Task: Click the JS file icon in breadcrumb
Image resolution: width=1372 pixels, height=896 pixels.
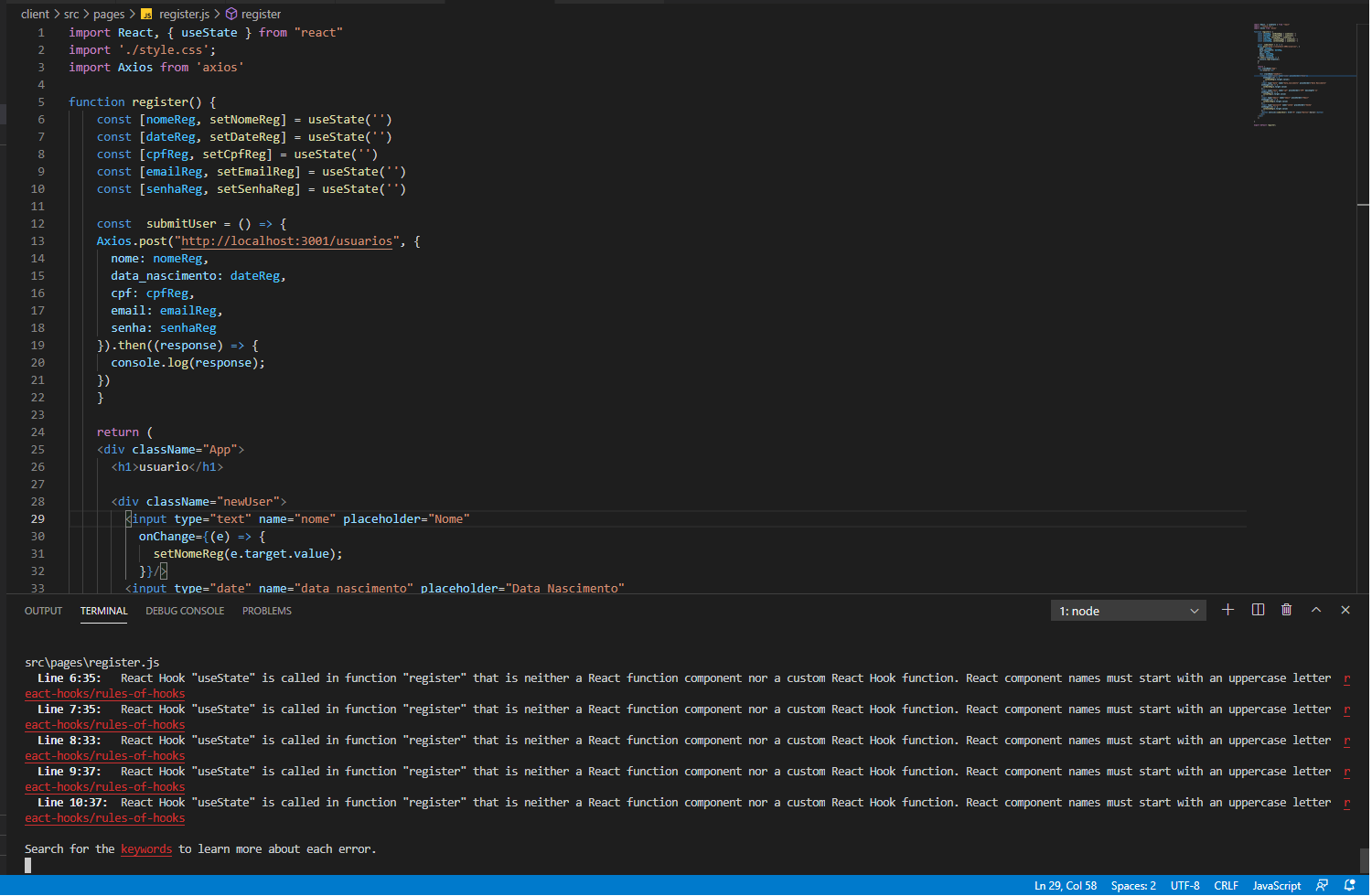Action: pos(146,14)
